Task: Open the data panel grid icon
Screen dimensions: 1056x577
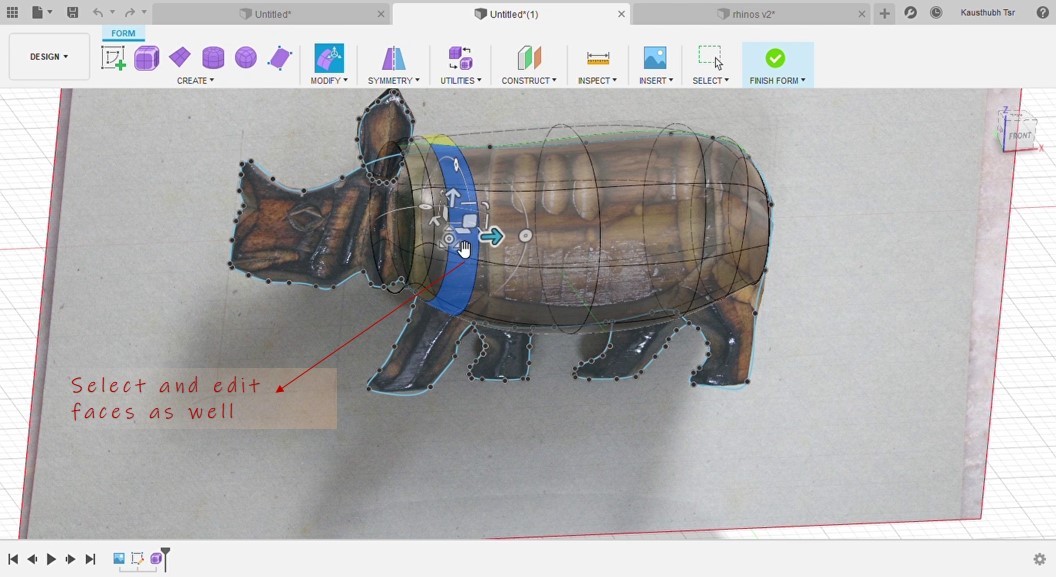Action: tap(12, 12)
